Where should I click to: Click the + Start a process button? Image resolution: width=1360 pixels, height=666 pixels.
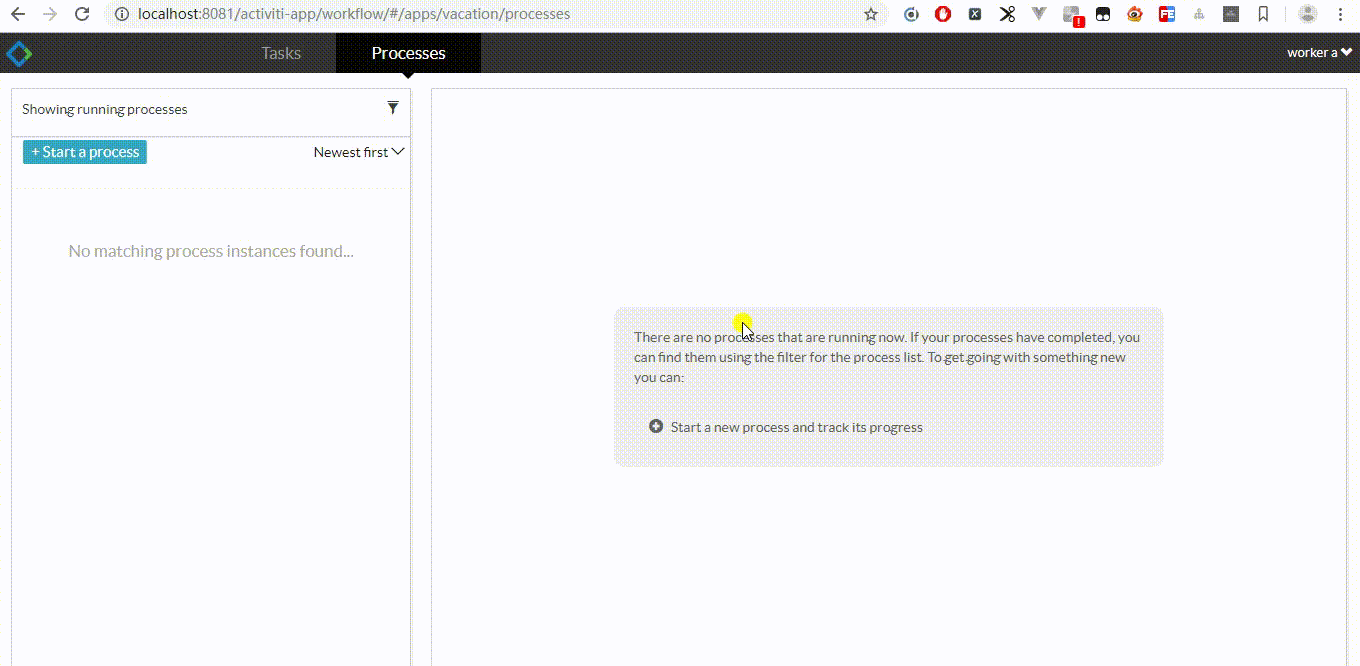[85, 152]
